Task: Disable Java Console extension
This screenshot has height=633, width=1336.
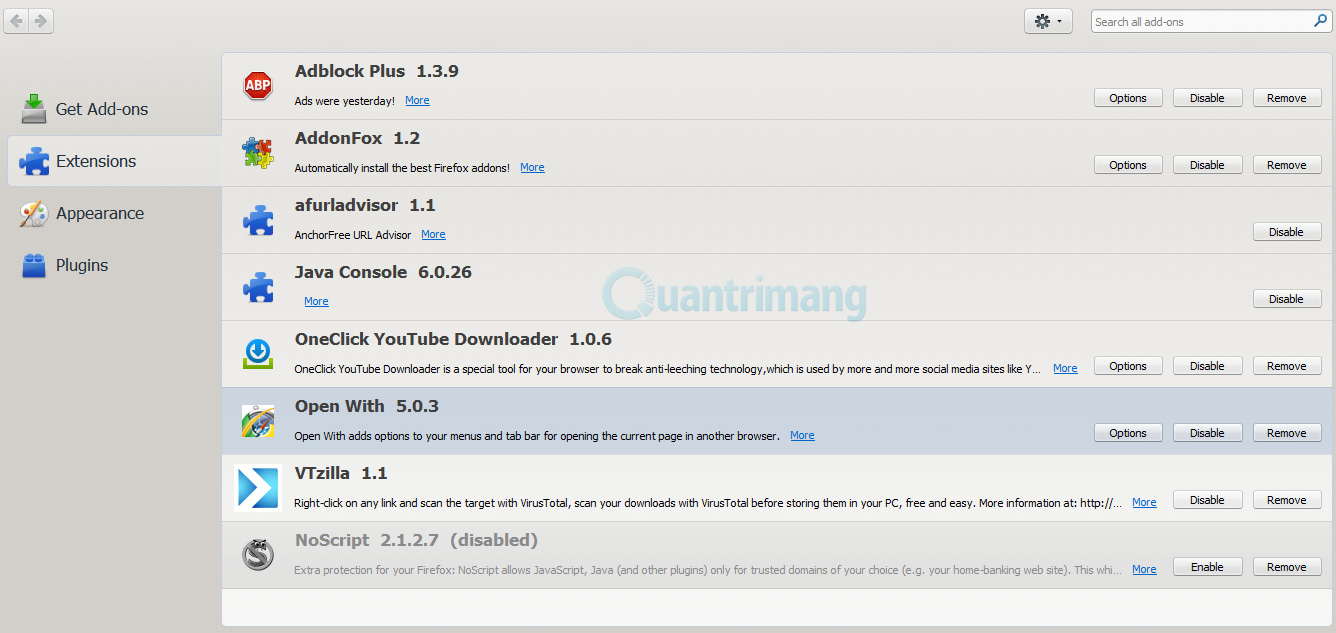Action: [1287, 299]
